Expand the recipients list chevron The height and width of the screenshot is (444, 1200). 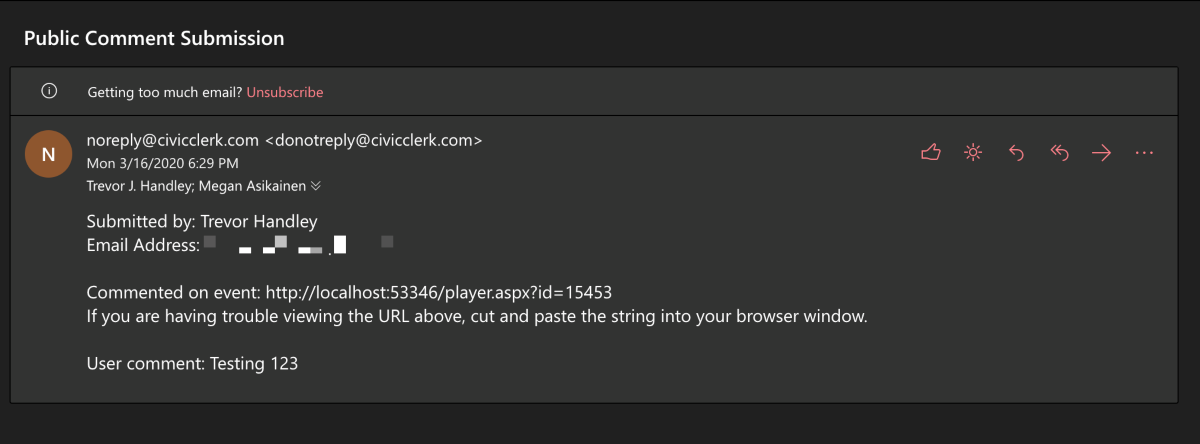[316, 185]
